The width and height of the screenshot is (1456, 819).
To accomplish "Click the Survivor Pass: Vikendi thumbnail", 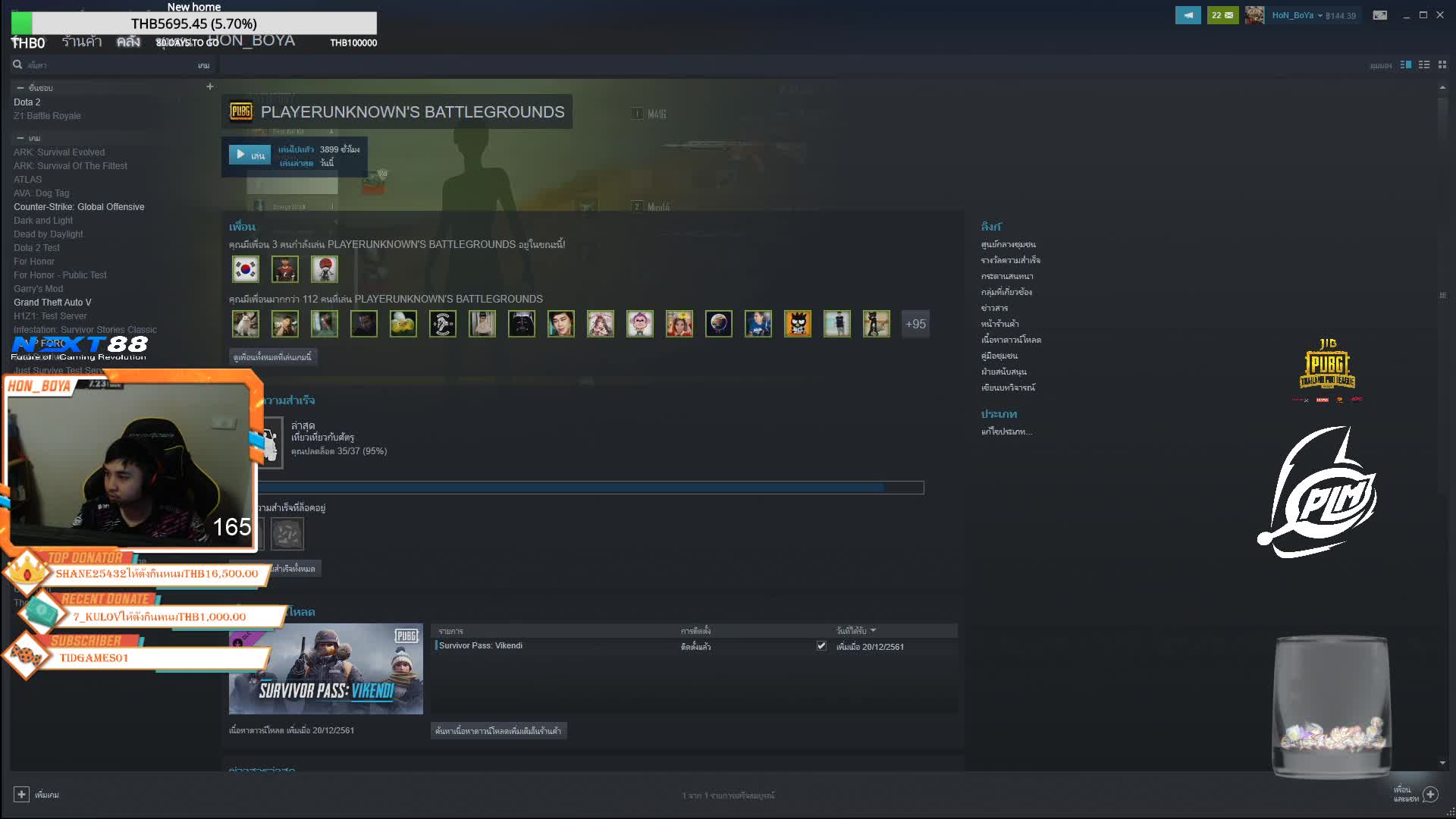I will click(x=326, y=669).
